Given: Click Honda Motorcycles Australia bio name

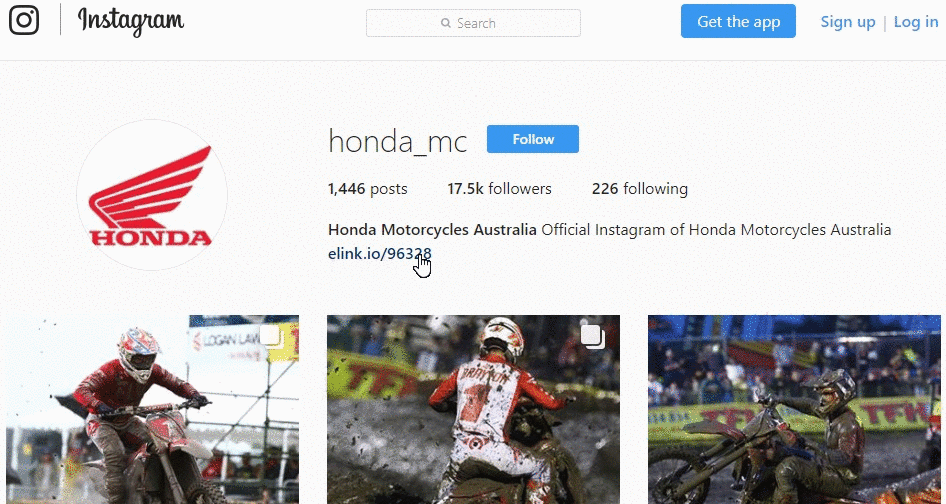Looking at the screenshot, I should tap(432, 230).
